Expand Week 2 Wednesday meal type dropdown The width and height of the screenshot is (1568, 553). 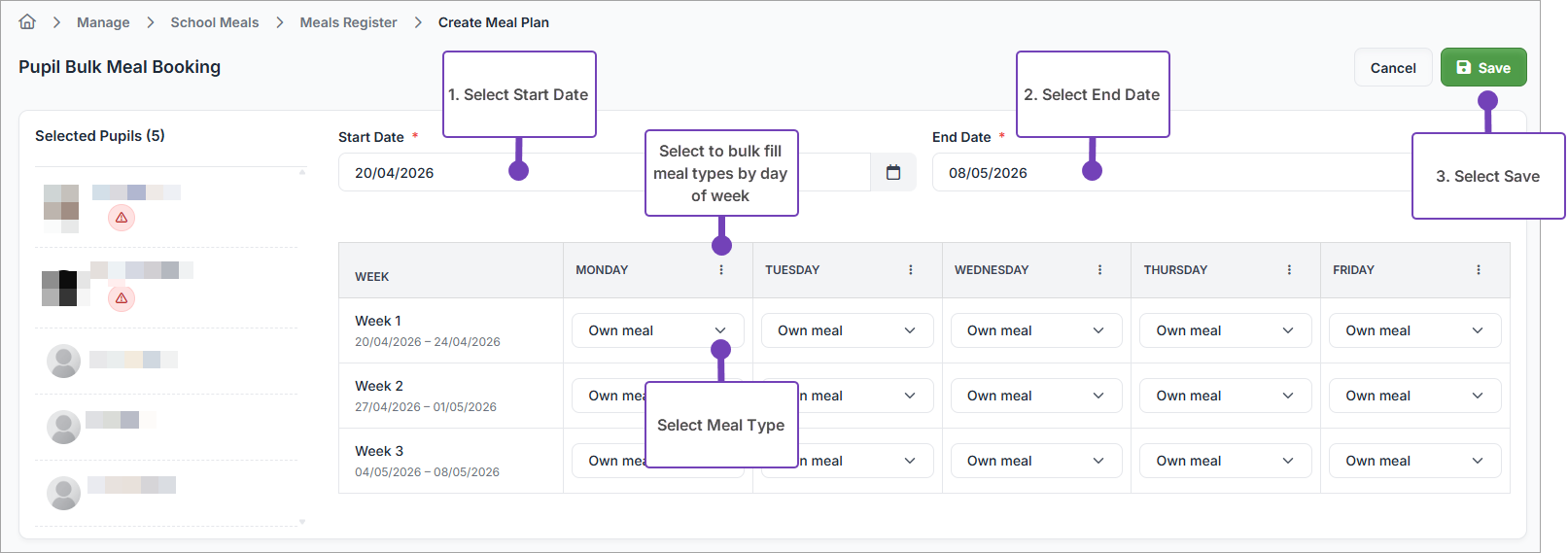click(1035, 396)
